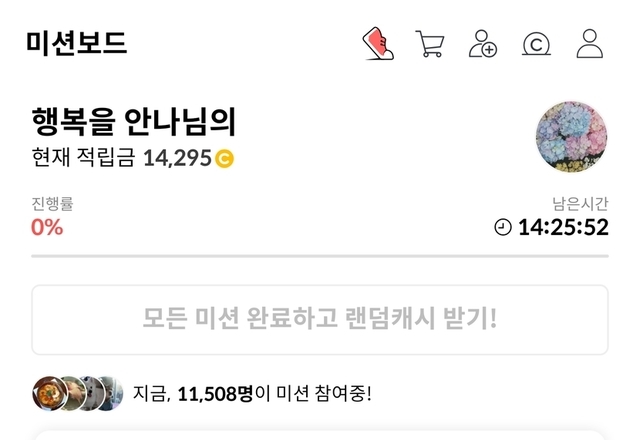The width and height of the screenshot is (640, 440).
Task: Open the coin balance icon in header
Action: tap(536, 44)
